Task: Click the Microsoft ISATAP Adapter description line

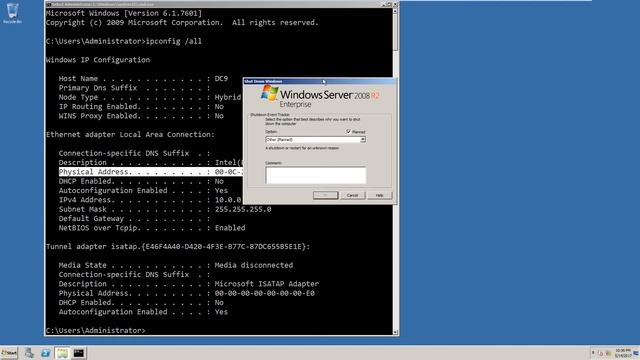Action: point(189,284)
